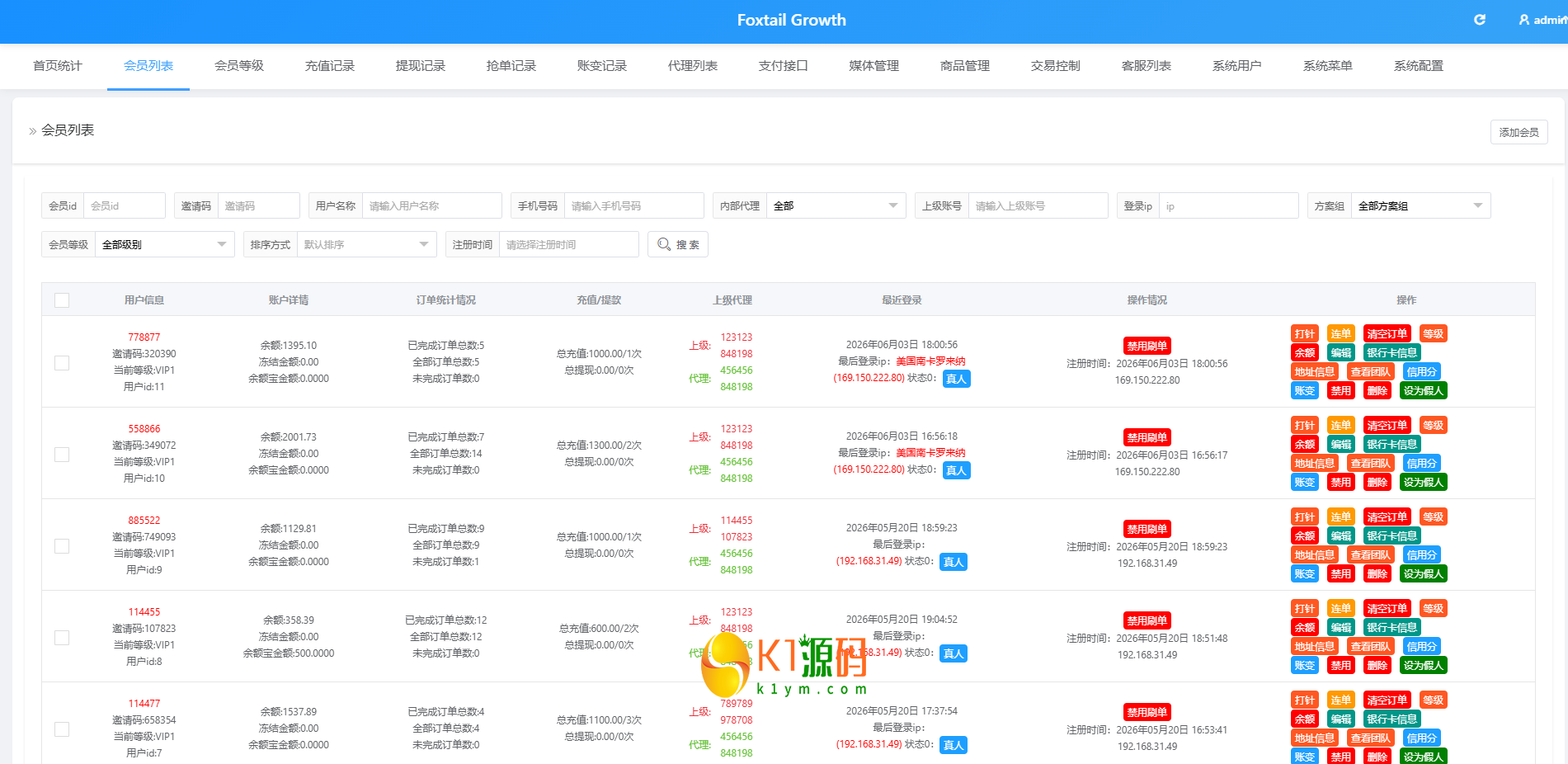Go to the 系统配置 tab
The image size is (1568, 764).
point(1419,66)
